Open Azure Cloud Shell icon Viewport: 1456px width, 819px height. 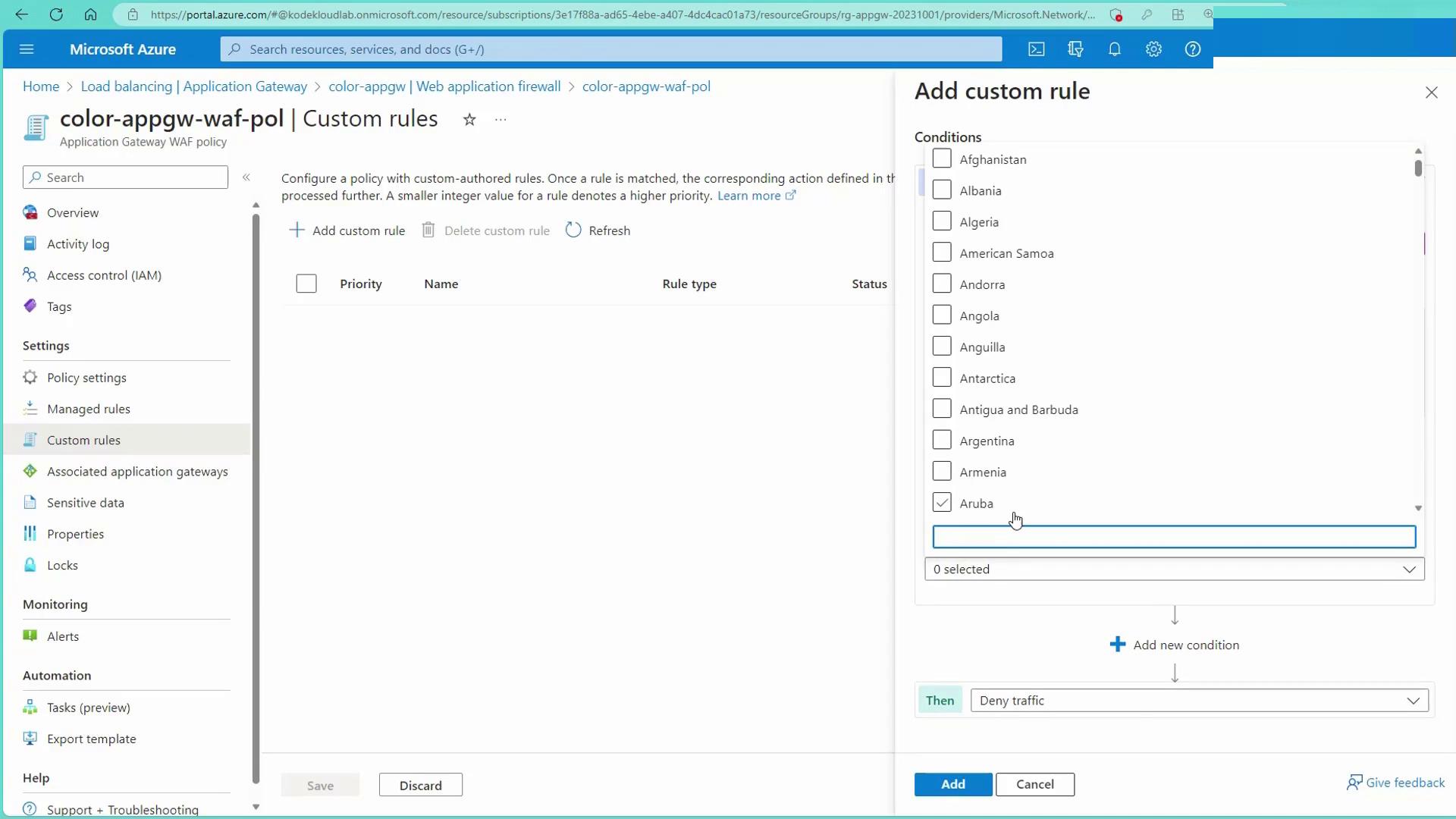(x=1036, y=49)
